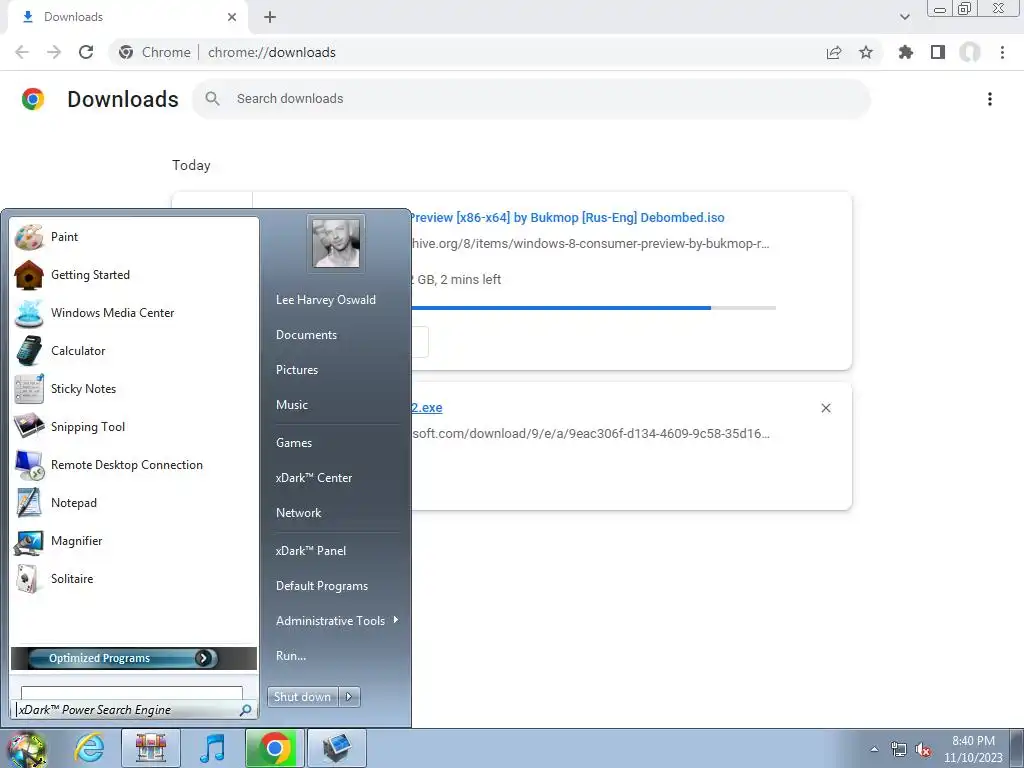Open Downloads page more actions menu

(990, 99)
